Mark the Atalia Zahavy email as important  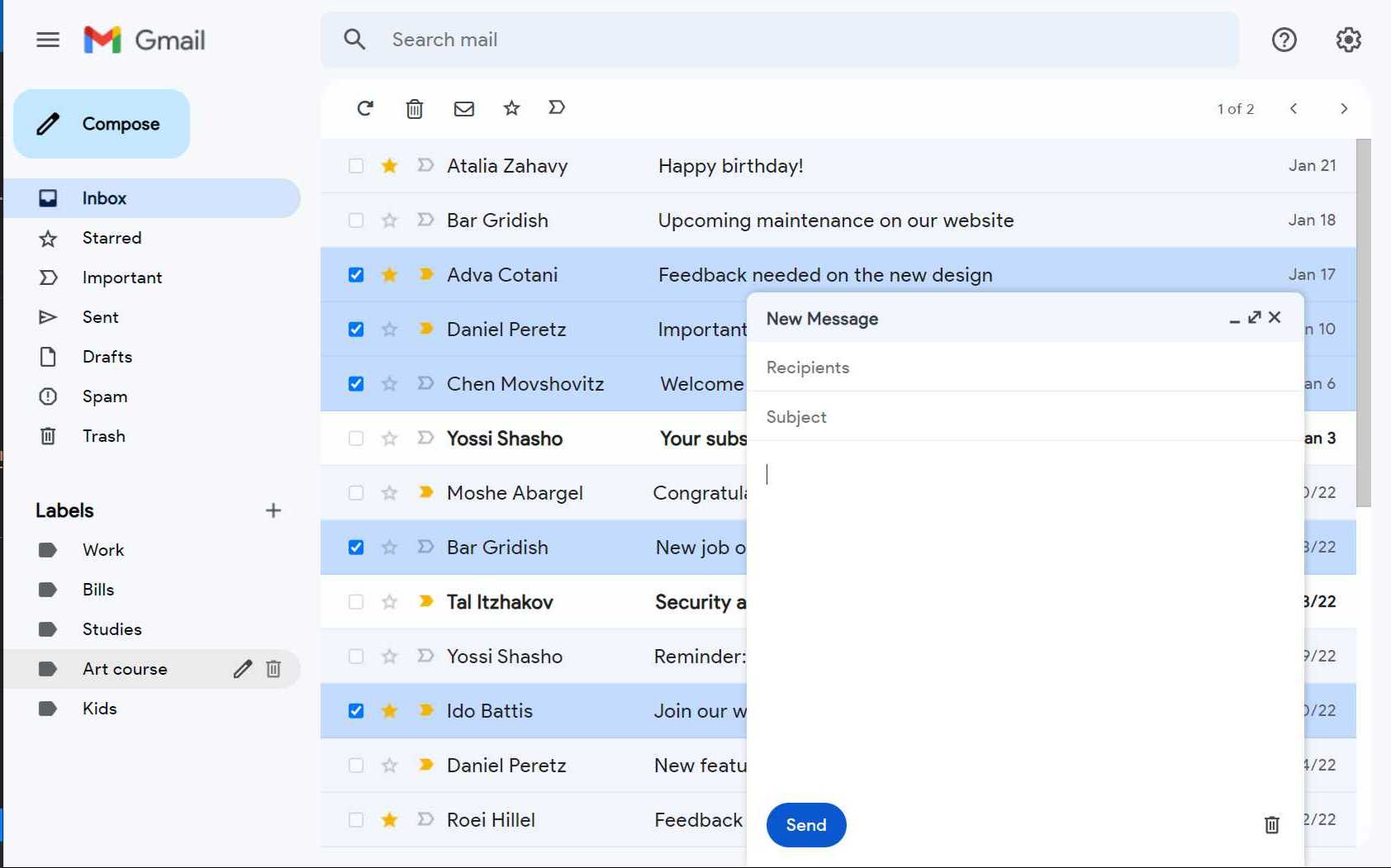[x=426, y=165]
